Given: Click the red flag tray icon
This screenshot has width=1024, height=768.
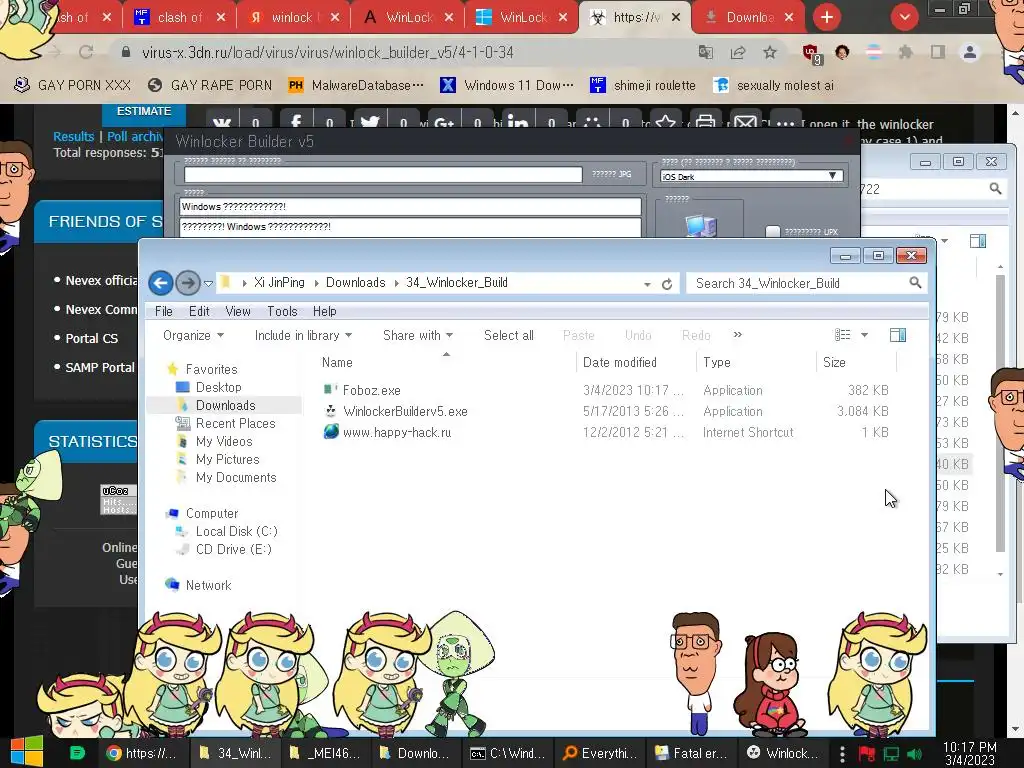Looking at the screenshot, I should tap(867, 754).
